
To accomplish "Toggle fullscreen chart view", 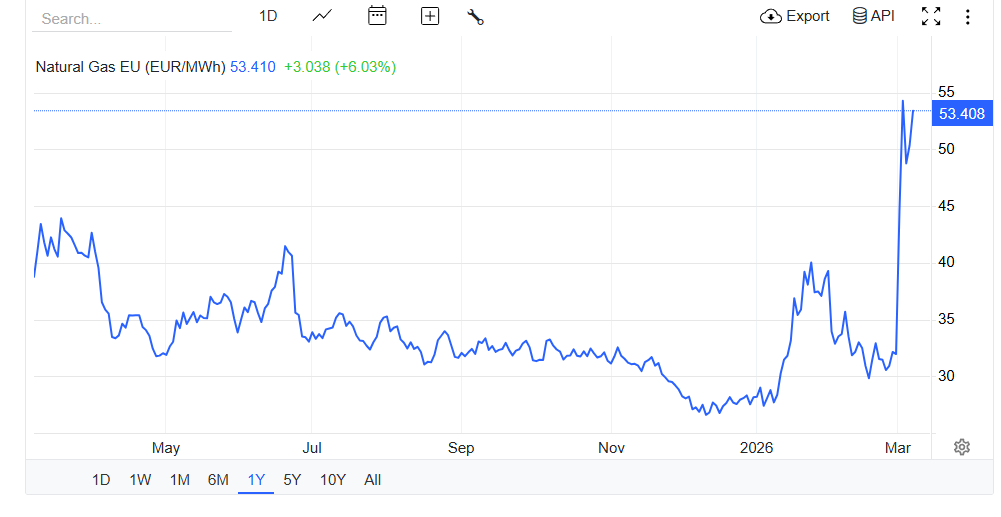I will pyautogui.click(x=931, y=16).
